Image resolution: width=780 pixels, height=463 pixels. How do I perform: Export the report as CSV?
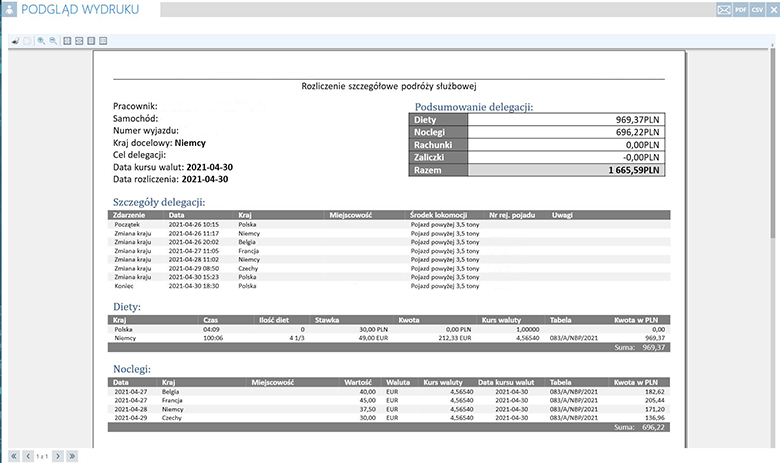(x=757, y=9)
